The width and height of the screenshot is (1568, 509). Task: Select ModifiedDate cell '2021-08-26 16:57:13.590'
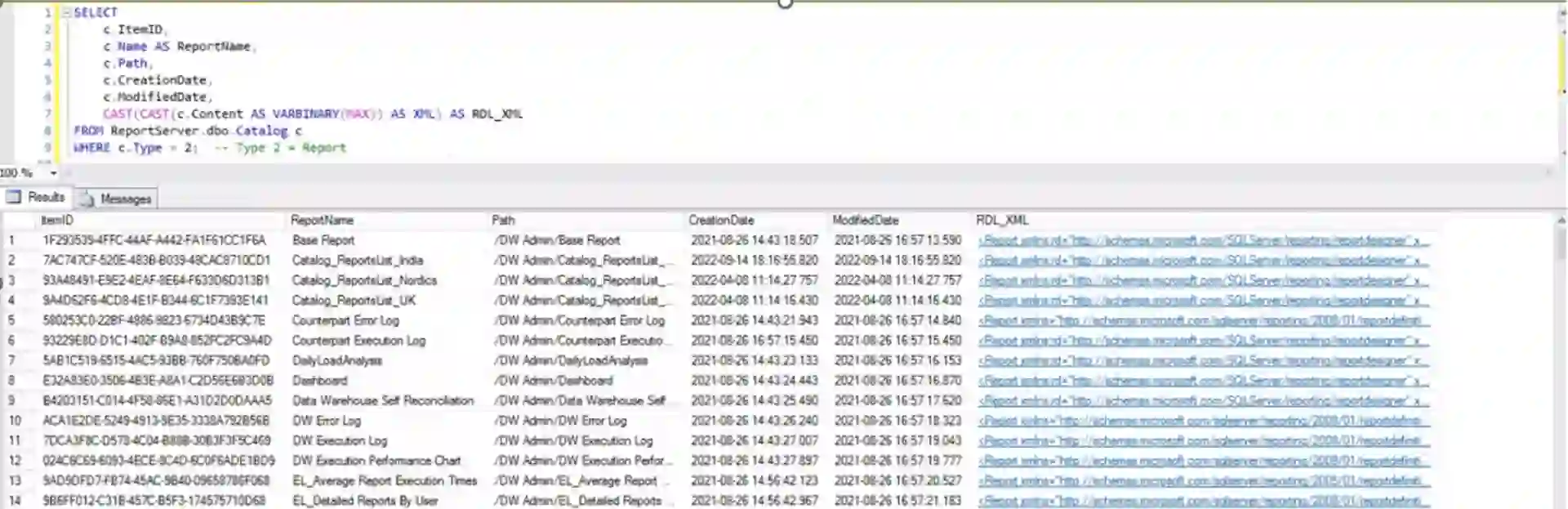(x=898, y=241)
